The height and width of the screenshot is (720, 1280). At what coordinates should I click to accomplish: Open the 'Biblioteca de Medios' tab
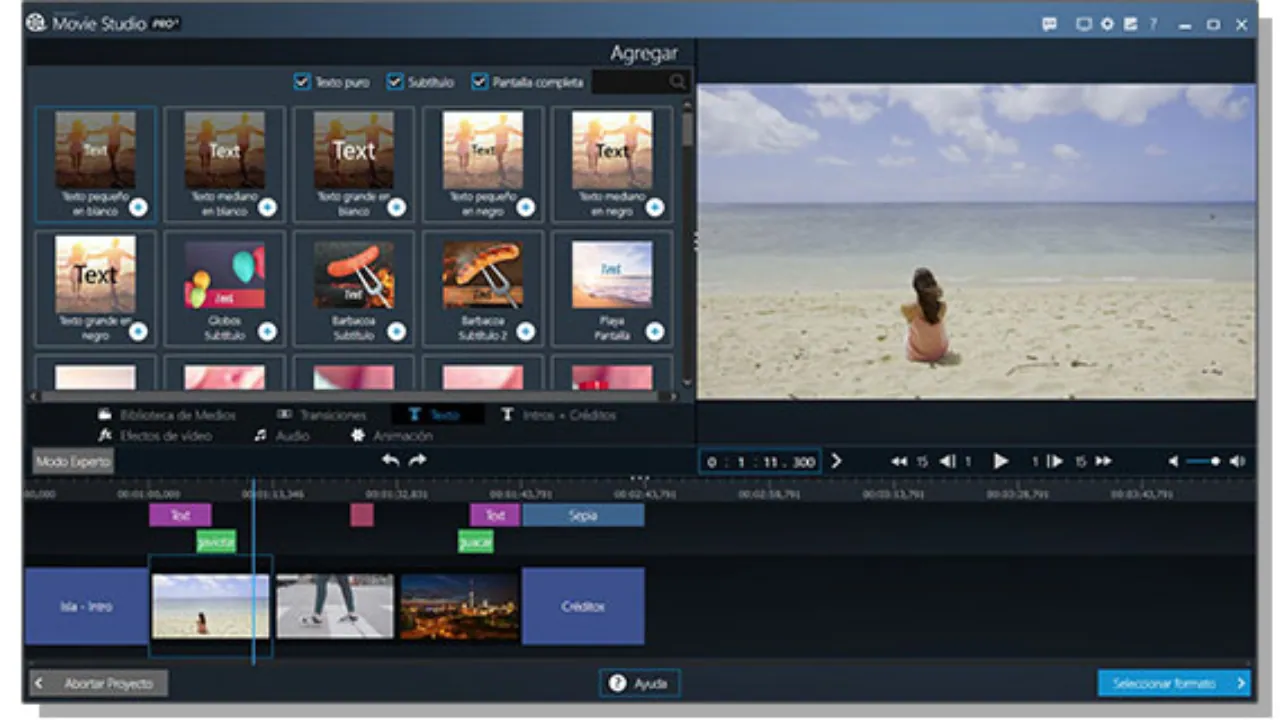pos(167,414)
